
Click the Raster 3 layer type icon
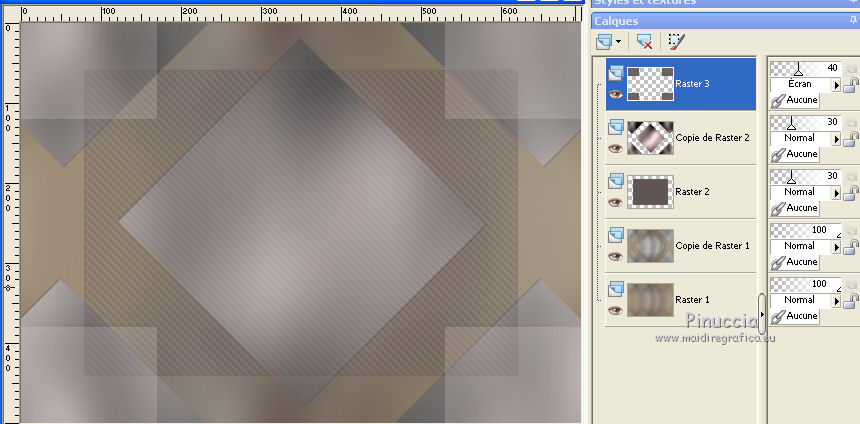(x=616, y=73)
